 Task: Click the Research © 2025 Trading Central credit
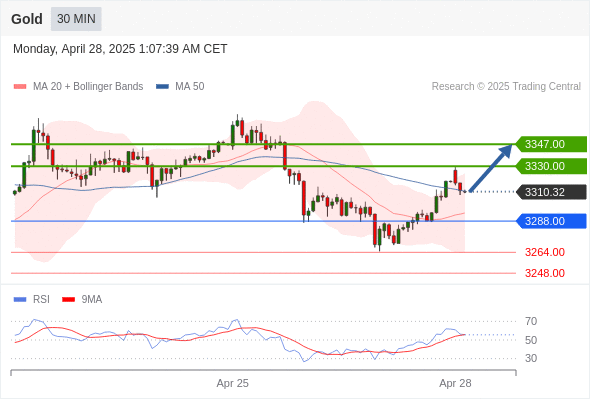point(506,87)
